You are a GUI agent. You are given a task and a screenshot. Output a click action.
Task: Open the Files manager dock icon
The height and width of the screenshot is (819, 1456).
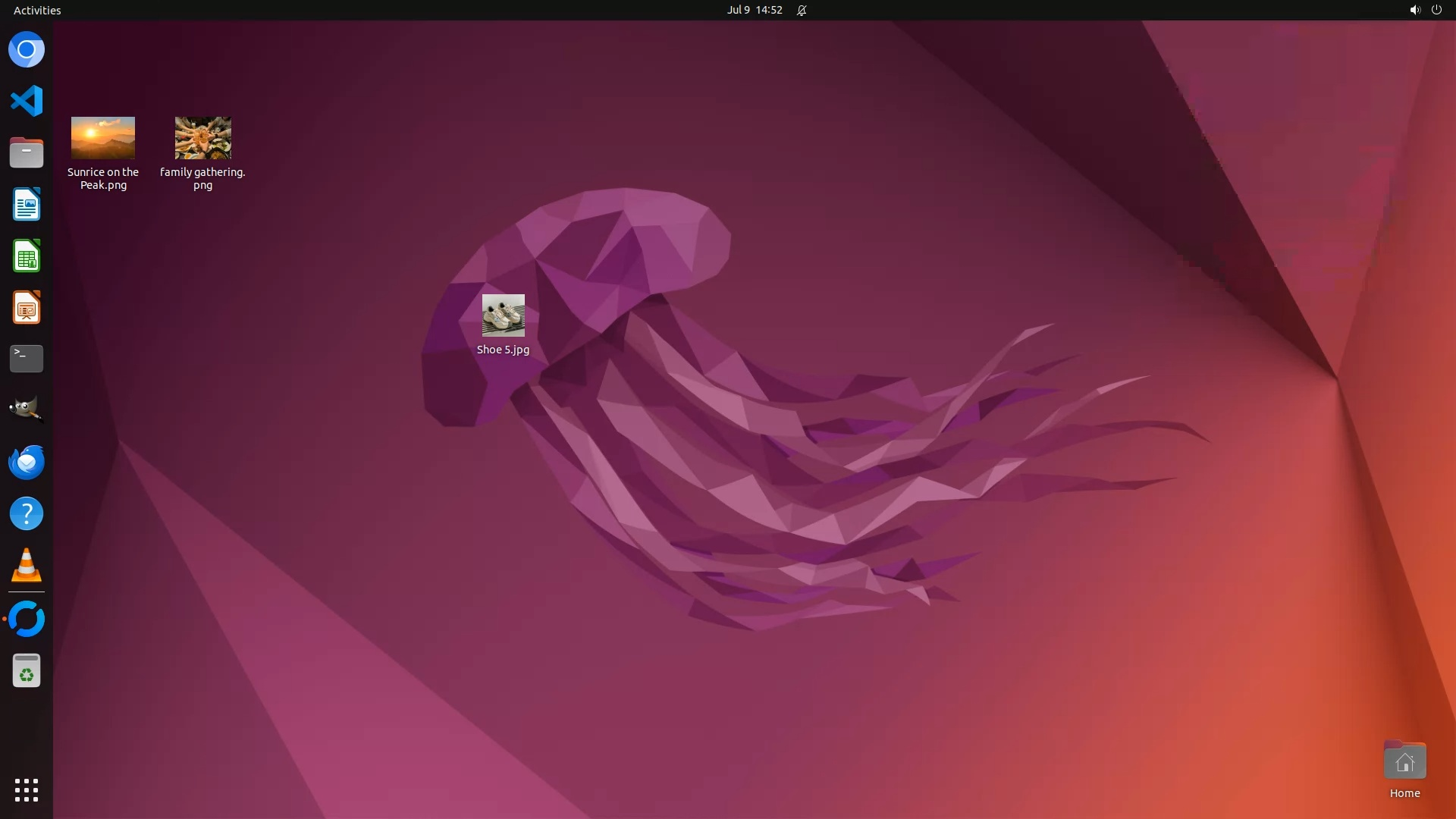[27, 152]
